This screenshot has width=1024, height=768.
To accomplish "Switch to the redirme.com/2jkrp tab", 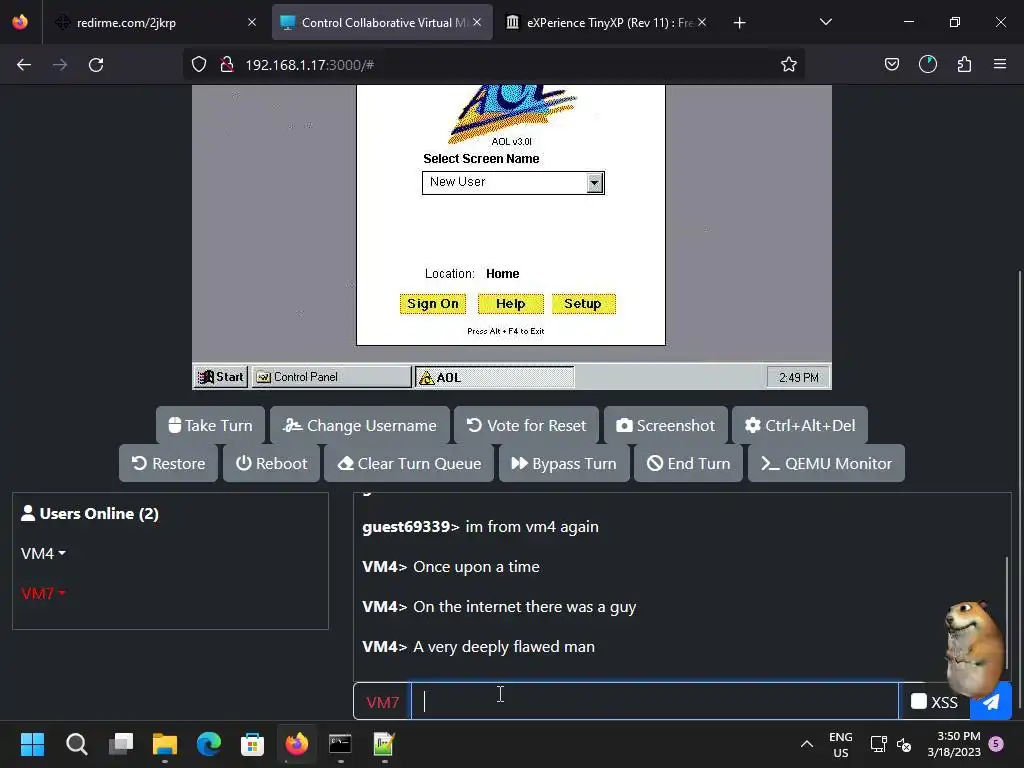I will 155,22.
